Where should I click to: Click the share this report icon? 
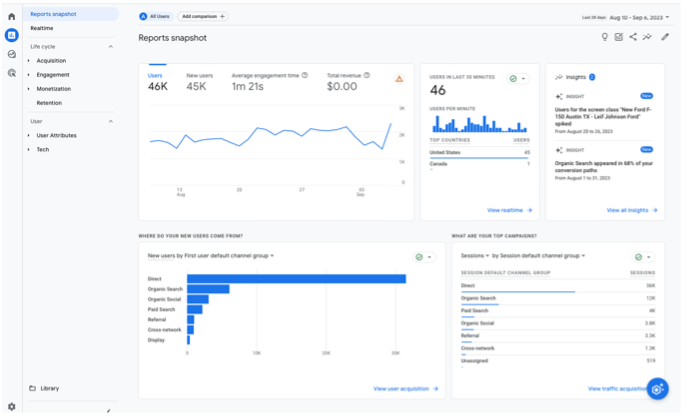click(633, 37)
